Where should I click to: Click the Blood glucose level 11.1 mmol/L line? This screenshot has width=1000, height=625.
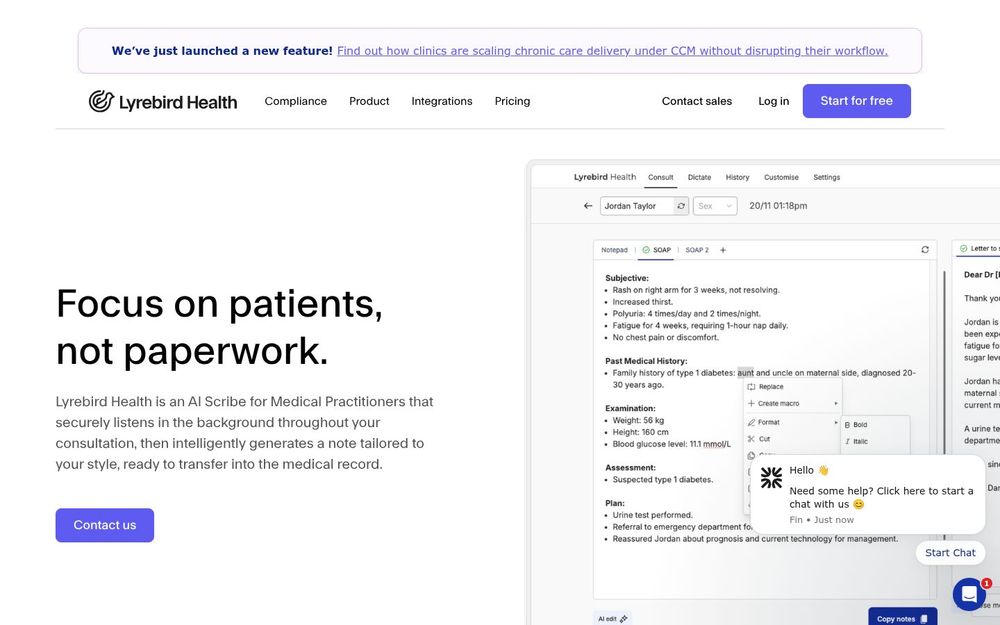tap(671, 444)
